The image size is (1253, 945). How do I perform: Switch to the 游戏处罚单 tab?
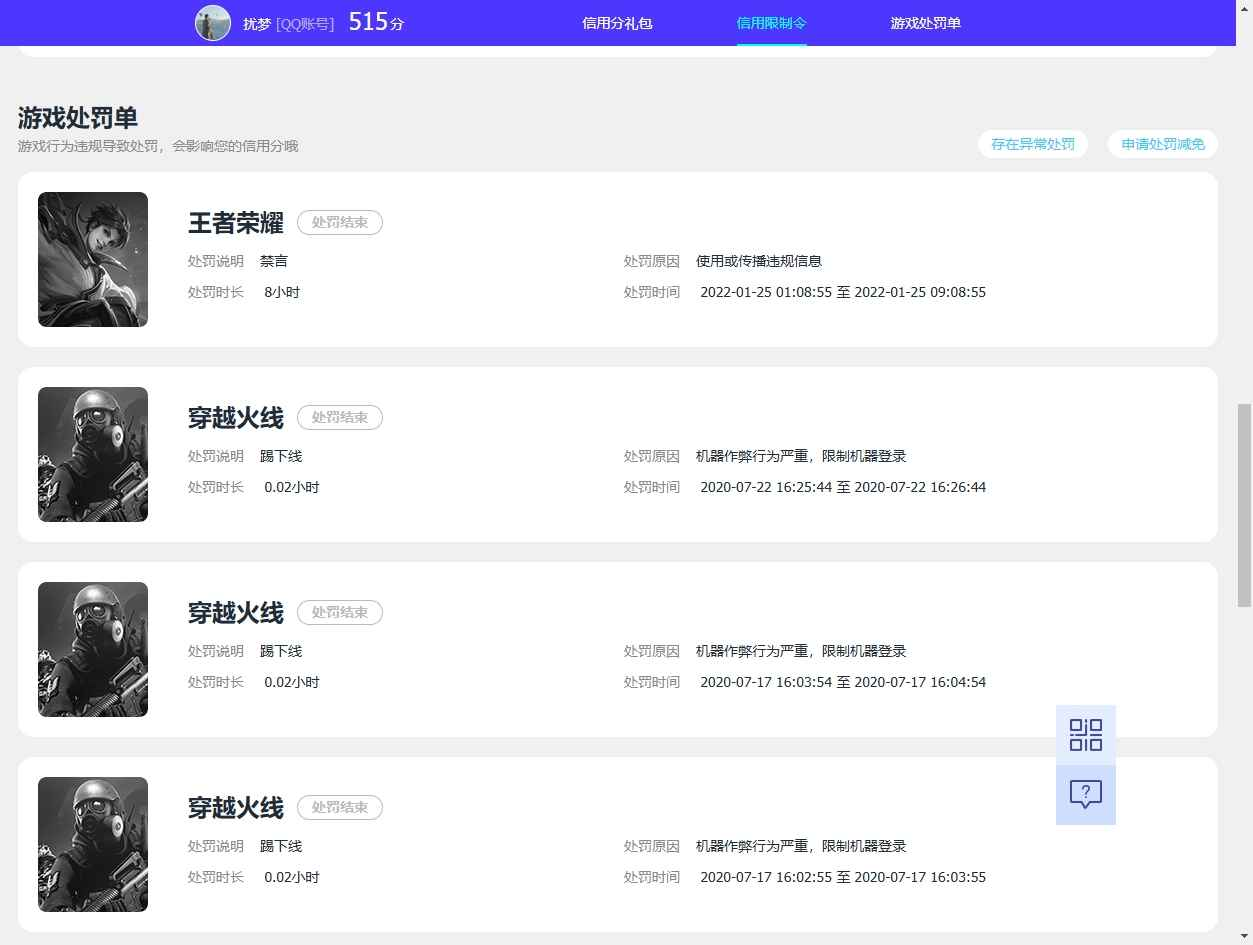[x=926, y=23]
